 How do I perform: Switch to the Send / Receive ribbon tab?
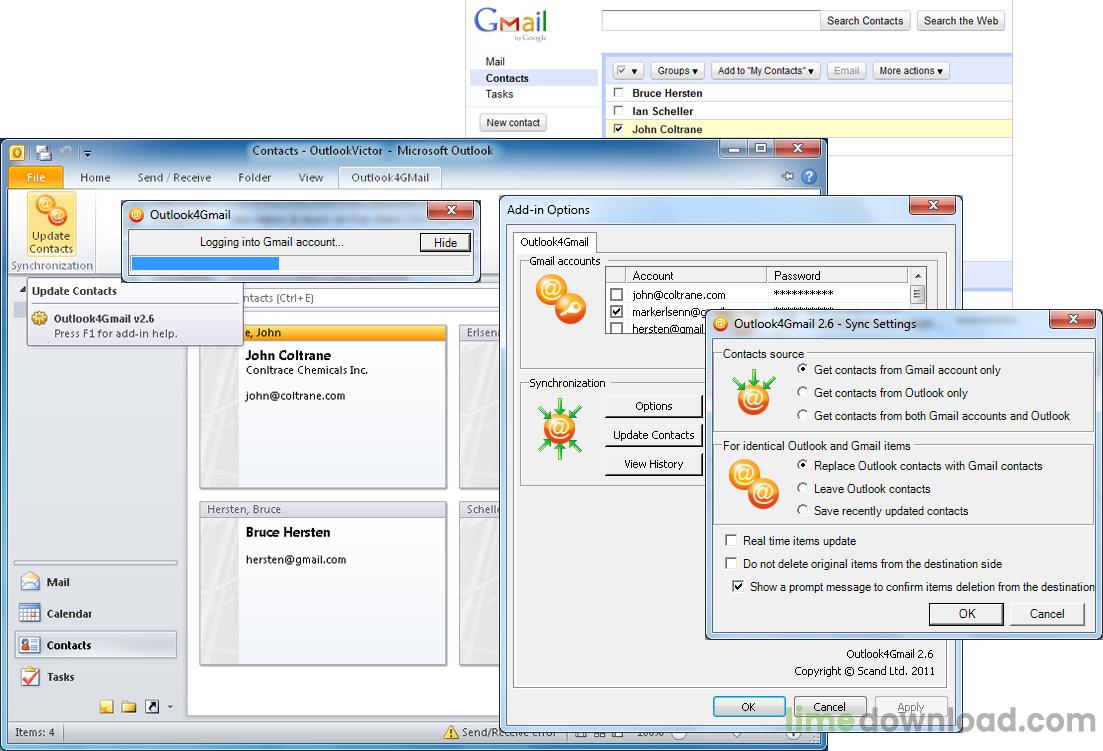click(x=174, y=178)
